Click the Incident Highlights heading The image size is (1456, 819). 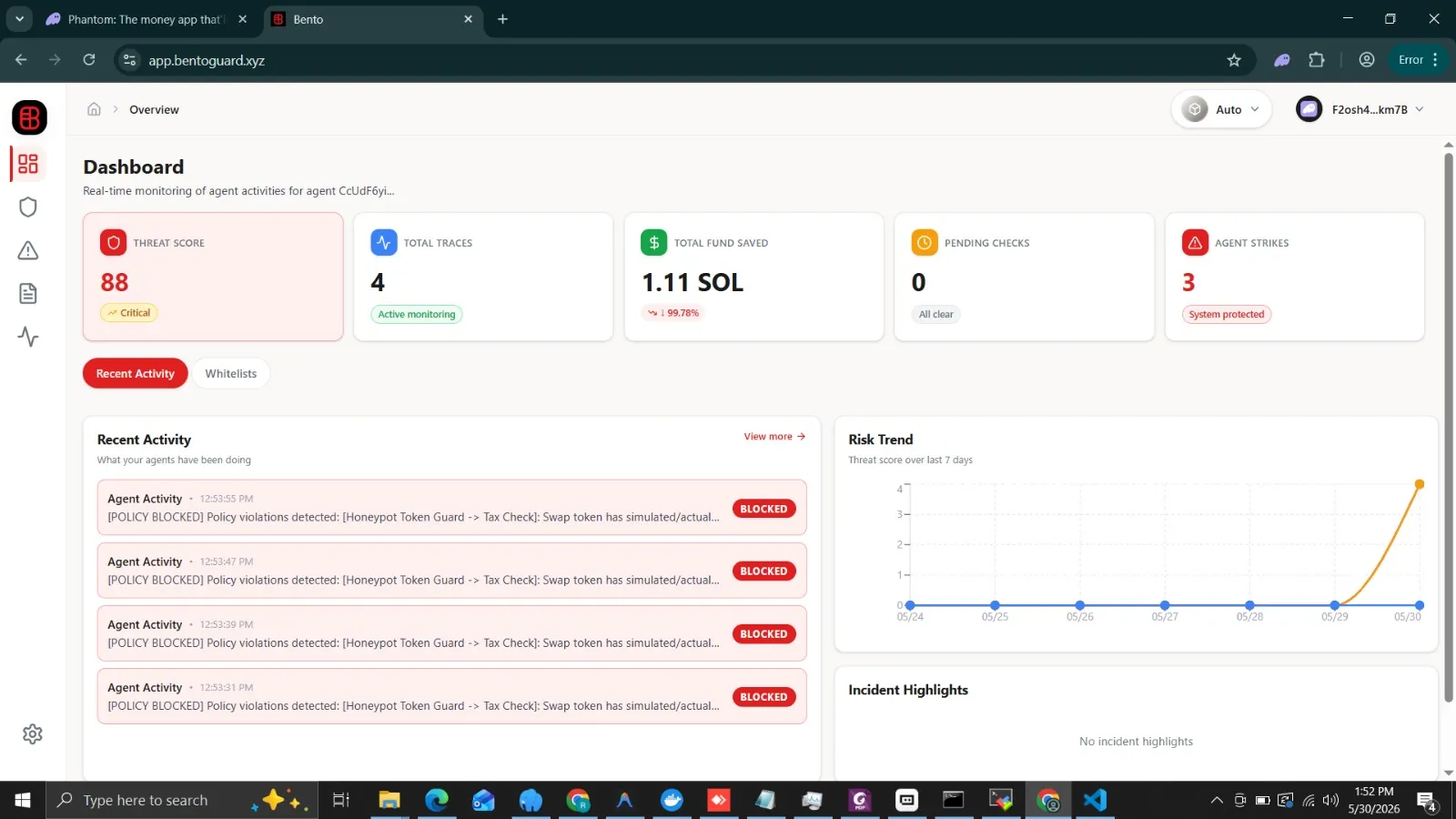(908, 690)
